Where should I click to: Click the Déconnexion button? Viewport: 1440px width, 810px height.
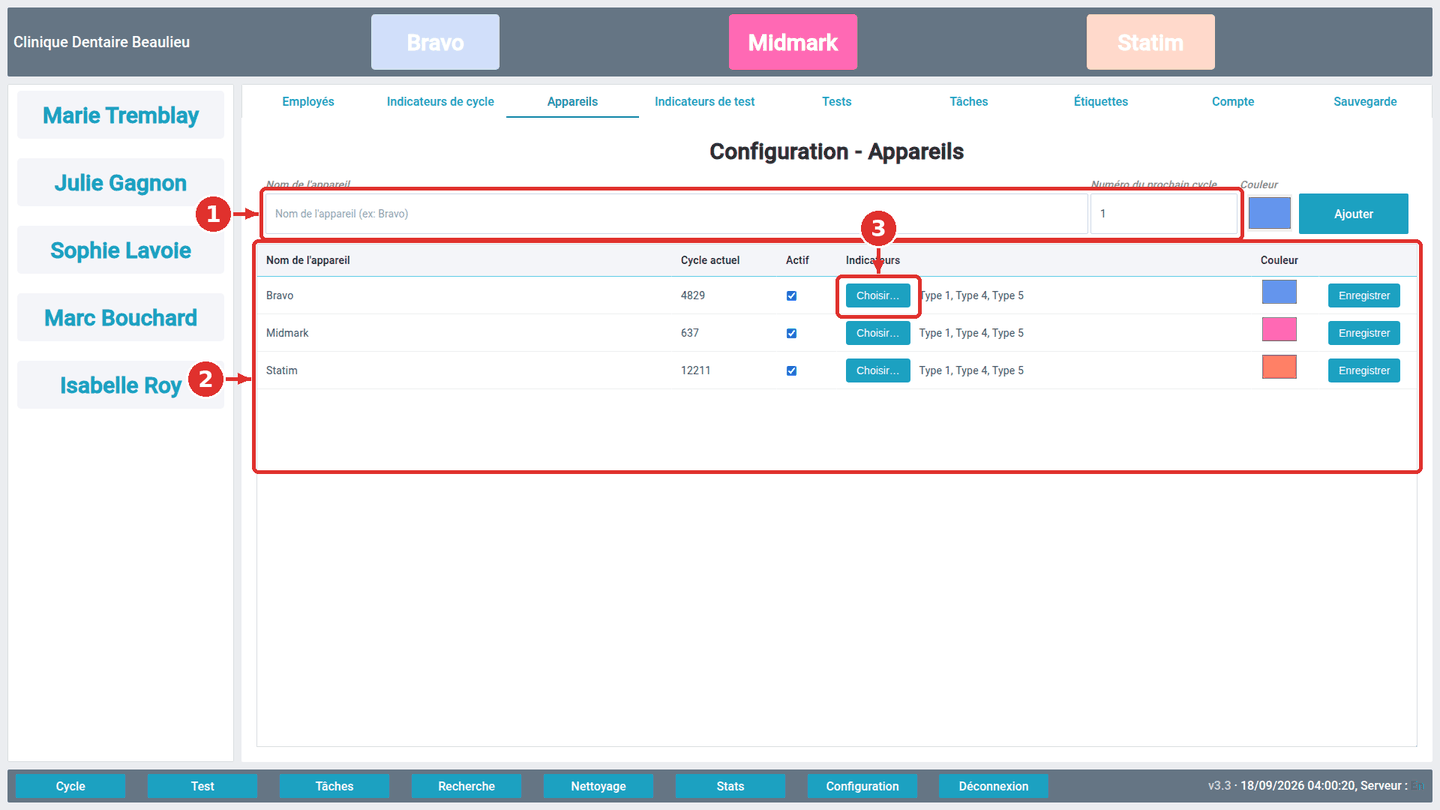[x=994, y=786]
